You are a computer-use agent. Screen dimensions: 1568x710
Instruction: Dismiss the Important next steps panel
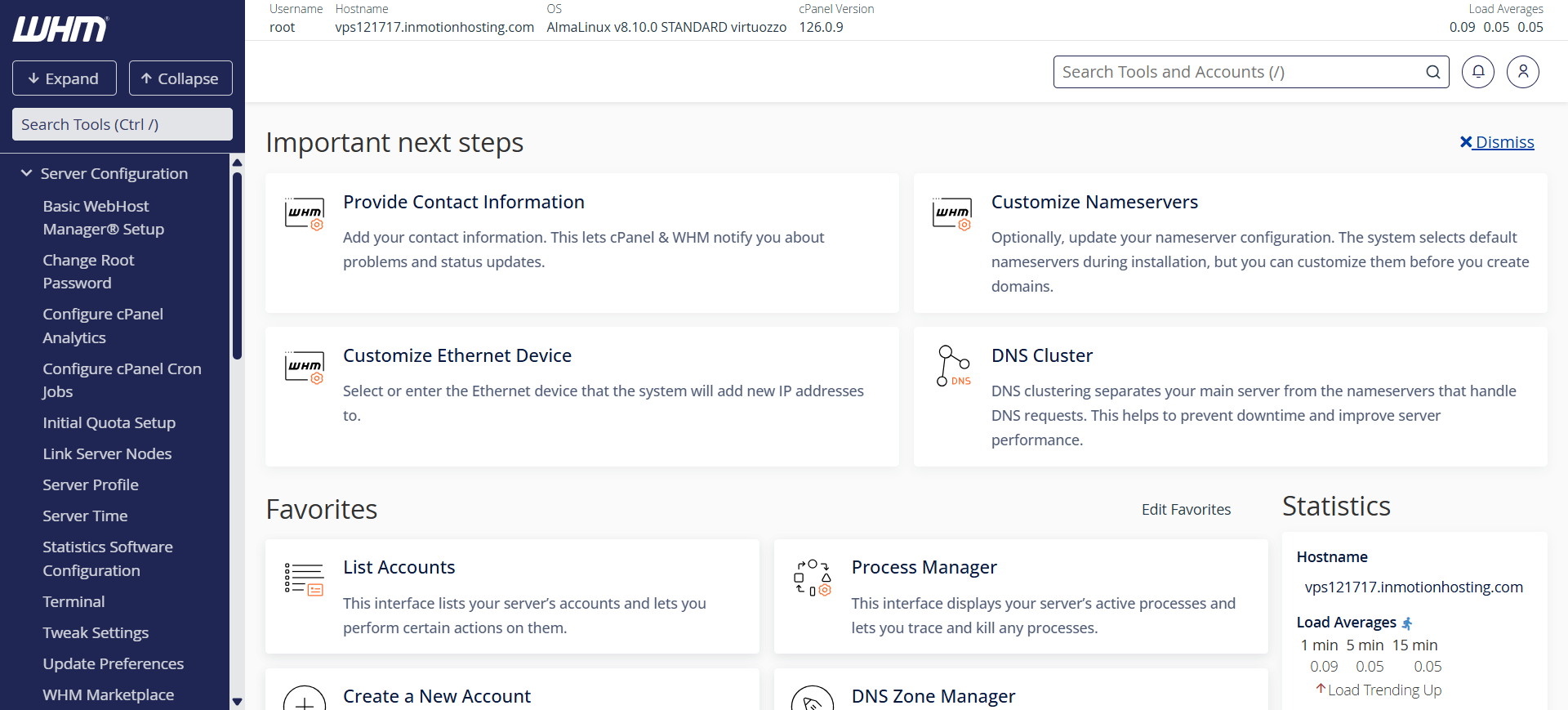(x=1497, y=142)
